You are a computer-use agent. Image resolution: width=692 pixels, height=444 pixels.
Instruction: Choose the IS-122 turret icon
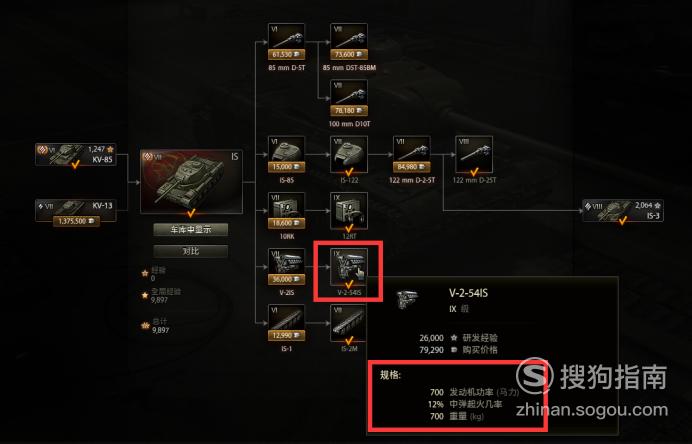(349, 154)
